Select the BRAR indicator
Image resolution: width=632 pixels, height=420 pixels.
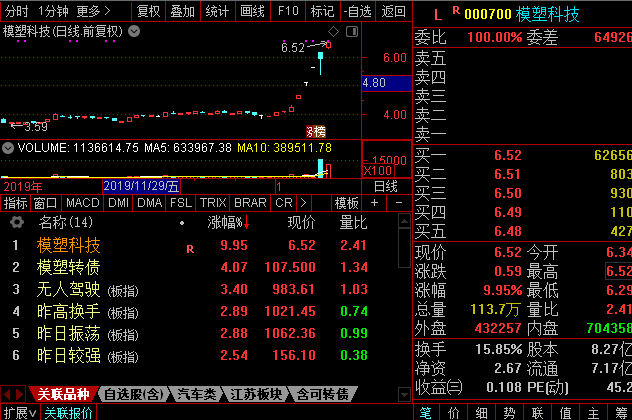[x=250, y=203]
